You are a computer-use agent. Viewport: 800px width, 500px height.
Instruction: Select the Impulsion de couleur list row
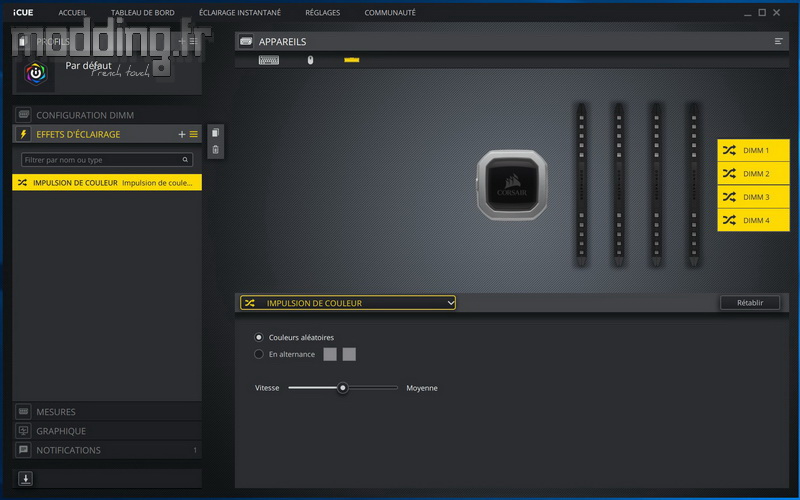tap(107, 183)
